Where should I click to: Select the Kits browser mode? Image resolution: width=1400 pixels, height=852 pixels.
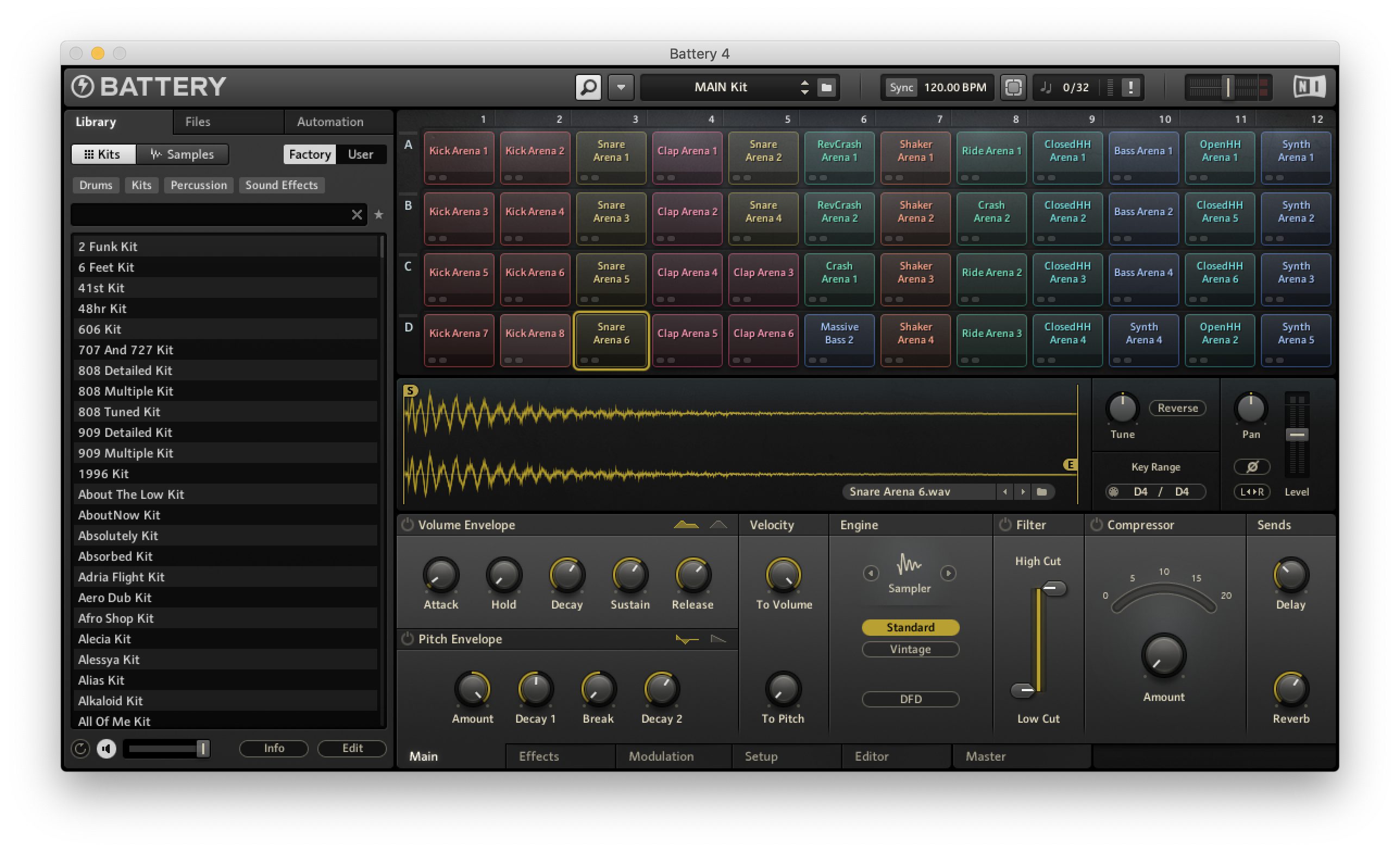[x=103, y=154]
